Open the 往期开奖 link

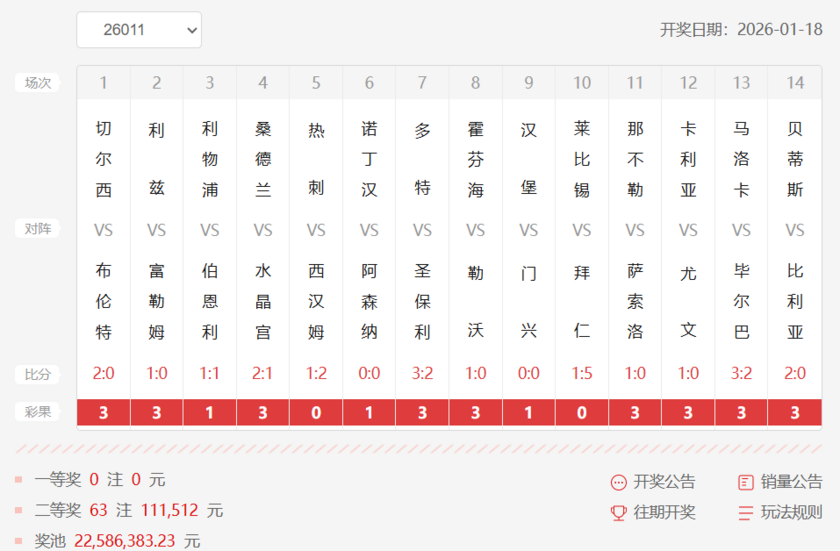point(664,512)
